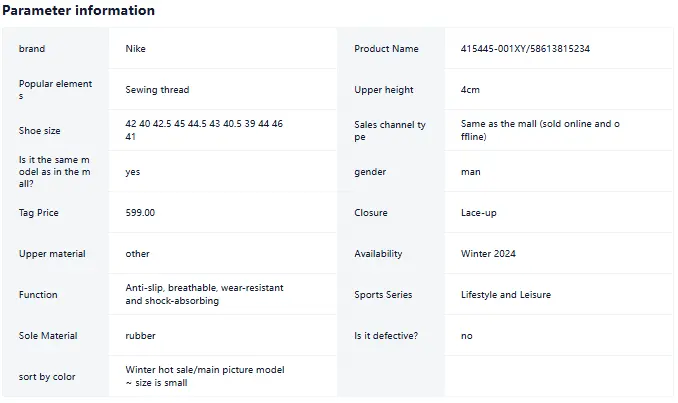Image resolution: width=678 pixels, height=403 pixels.
Task: Select the 'Same as the mall' sales channel text
Action: pyautogui.click(x=540, y=130)
